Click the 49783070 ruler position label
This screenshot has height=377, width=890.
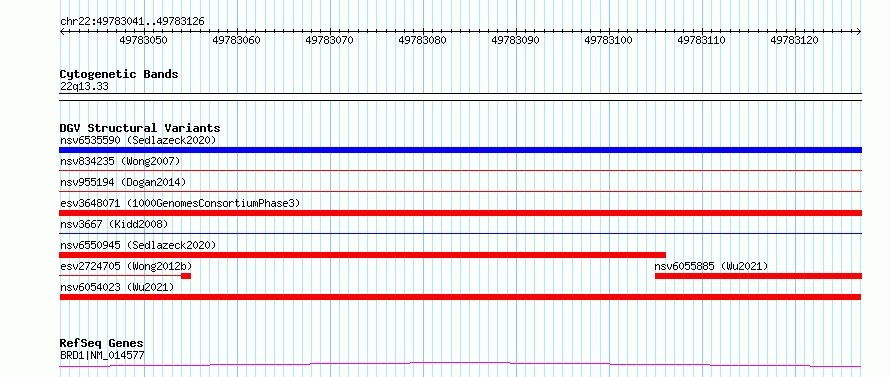pyautogui.click(x=329, y=40)
